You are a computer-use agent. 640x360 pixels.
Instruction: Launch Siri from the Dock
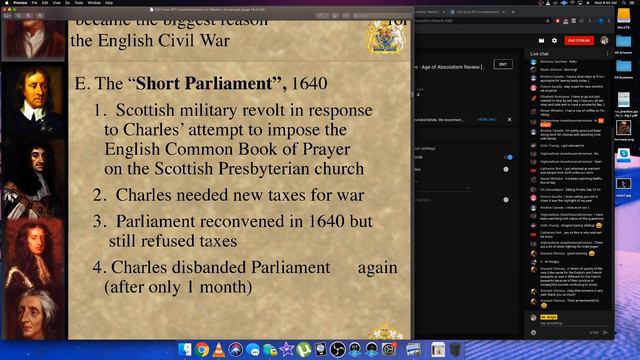pos(236,350)
